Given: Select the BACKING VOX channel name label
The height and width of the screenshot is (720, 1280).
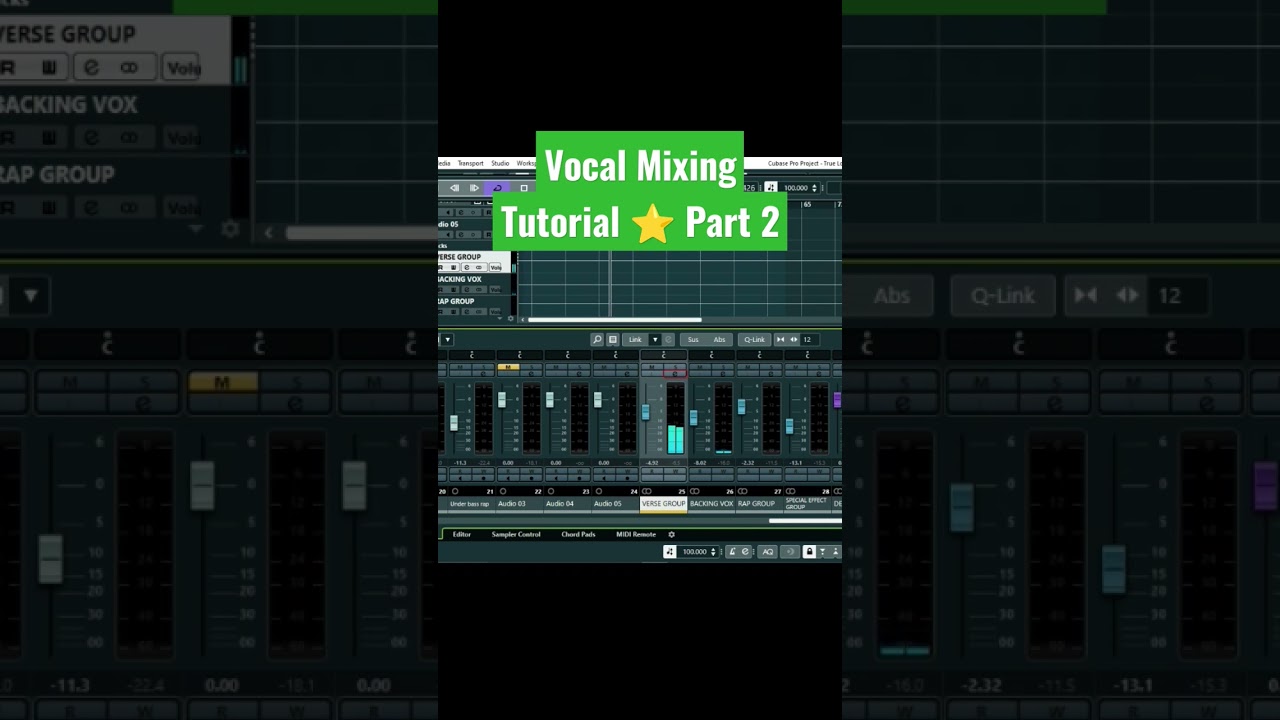Looking at the screenshot, I should (x=711, y=504).
